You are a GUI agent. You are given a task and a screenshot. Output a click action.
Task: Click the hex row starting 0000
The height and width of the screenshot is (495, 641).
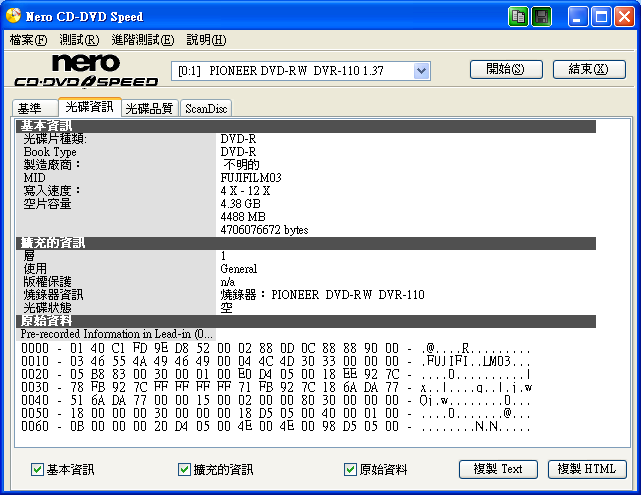click(276, 349)
